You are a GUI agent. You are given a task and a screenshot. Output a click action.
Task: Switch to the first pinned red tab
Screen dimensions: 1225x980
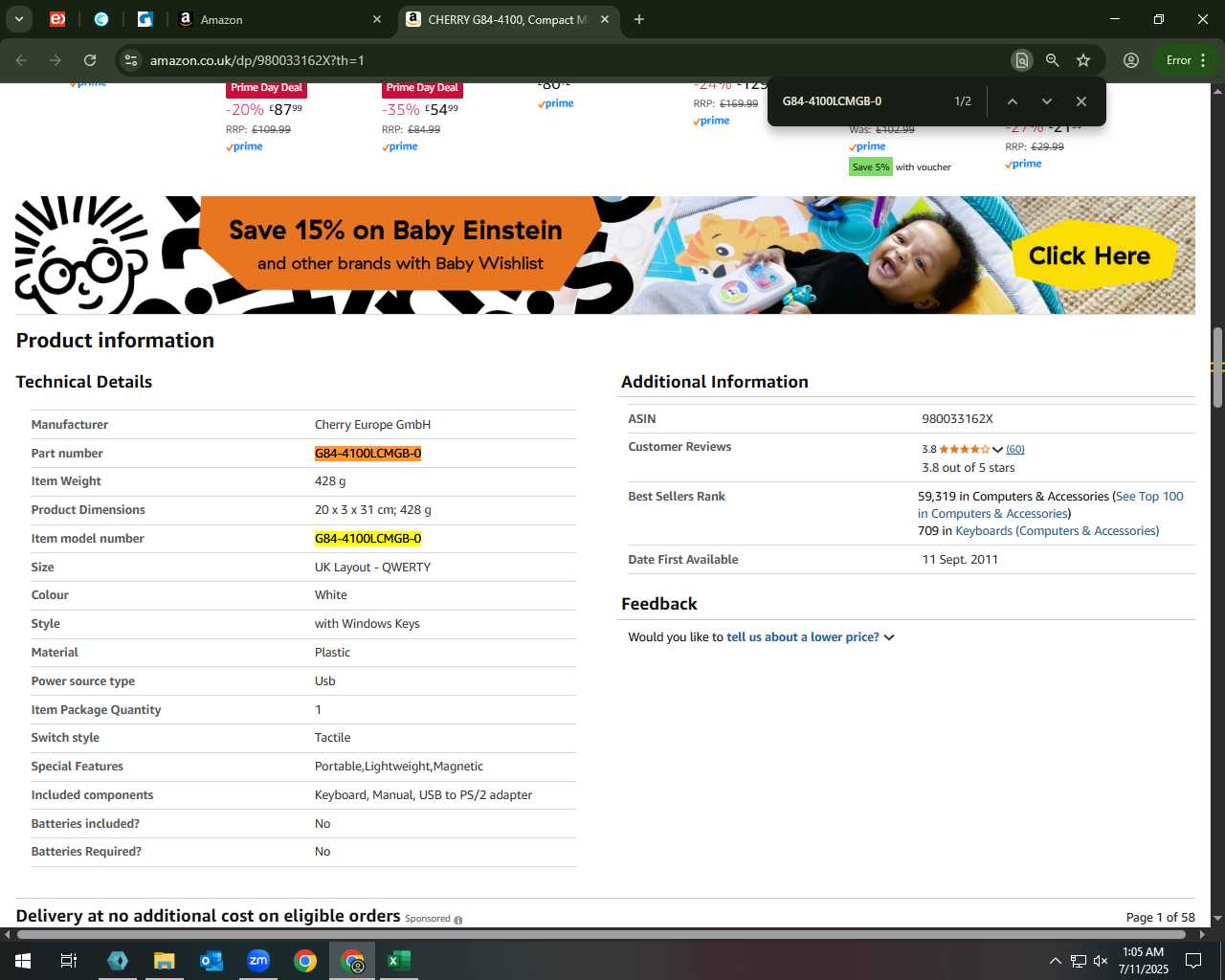57,19
